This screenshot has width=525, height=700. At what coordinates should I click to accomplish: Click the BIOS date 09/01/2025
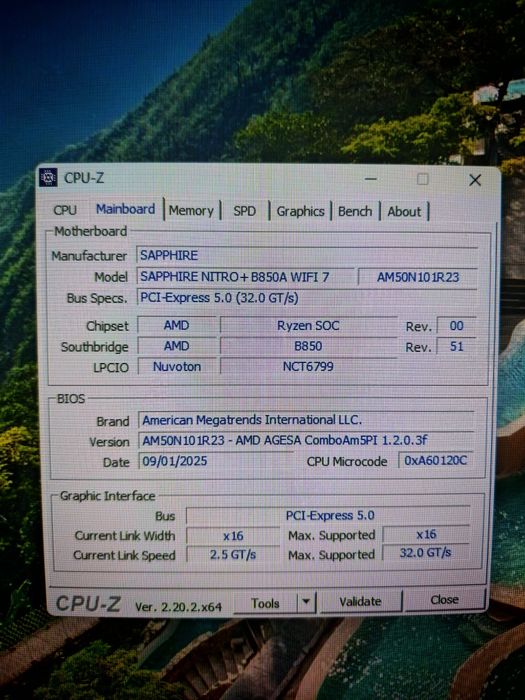tap(216, 461)
